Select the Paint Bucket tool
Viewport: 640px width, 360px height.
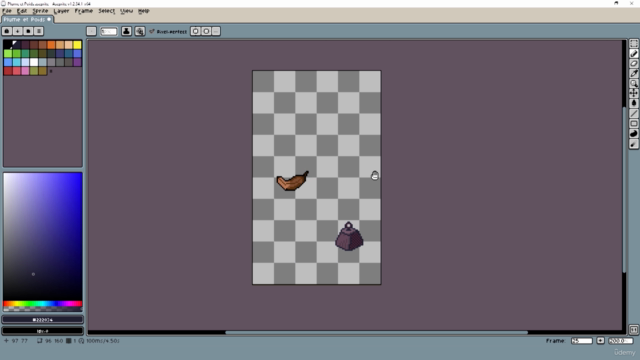(x=633, y=103)
